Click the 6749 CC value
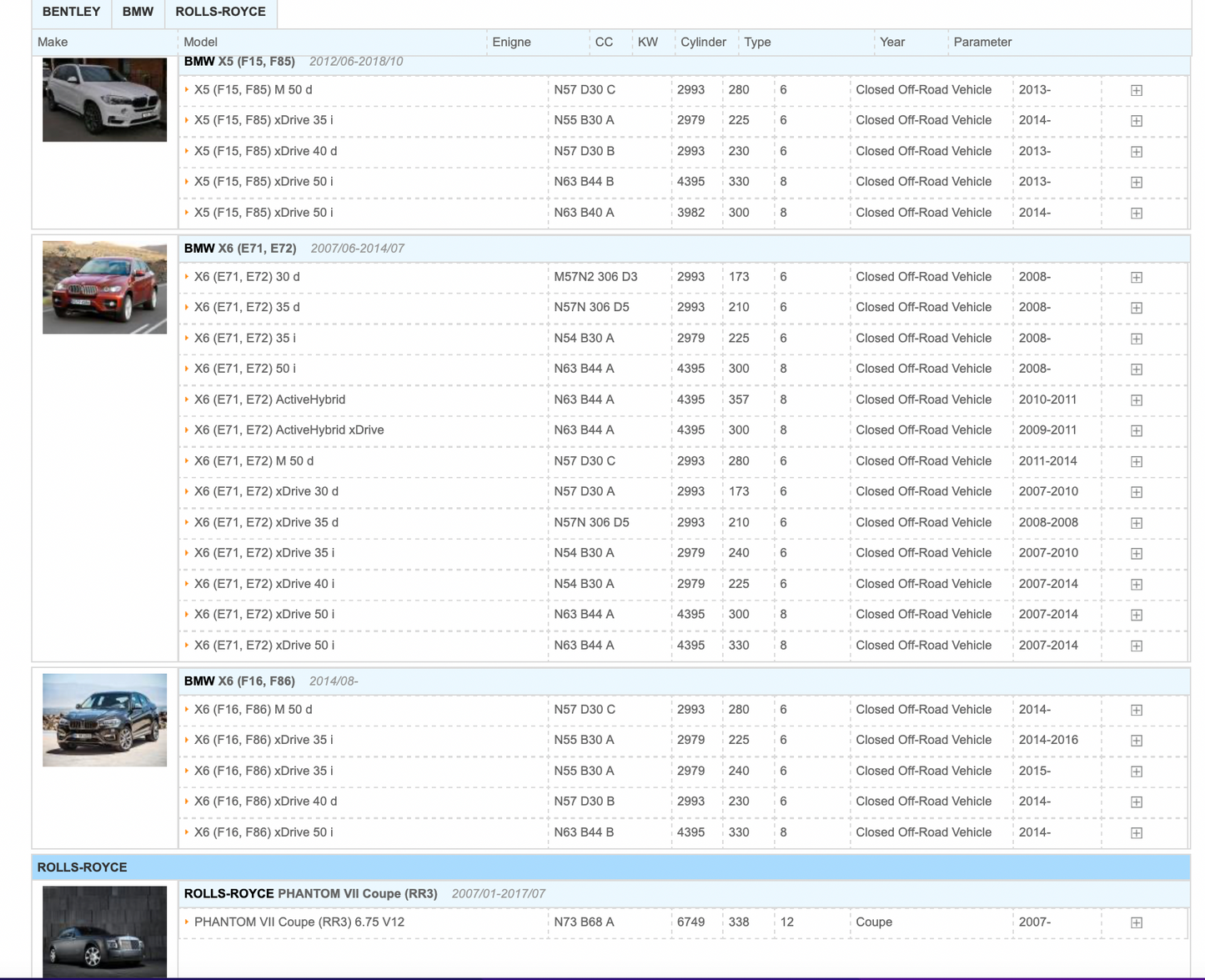The height and width of the screenshot is (980, 1205). click(691, 922)
